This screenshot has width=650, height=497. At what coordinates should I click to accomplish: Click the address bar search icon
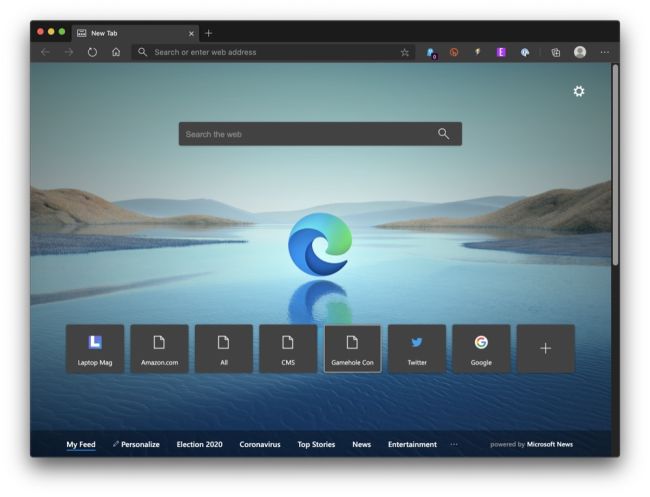point(142,52)
